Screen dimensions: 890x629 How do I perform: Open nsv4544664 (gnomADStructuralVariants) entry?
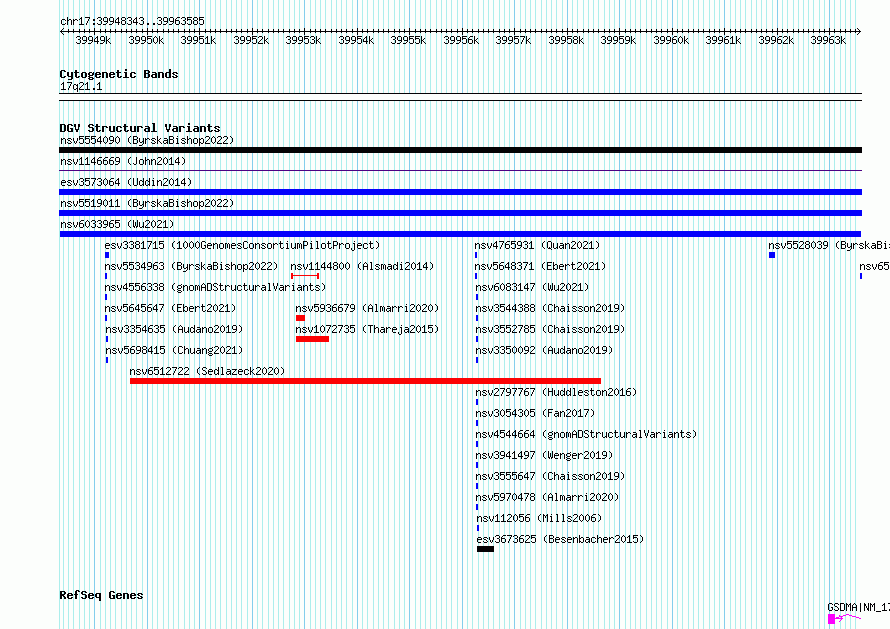click(x=586, y=434)
